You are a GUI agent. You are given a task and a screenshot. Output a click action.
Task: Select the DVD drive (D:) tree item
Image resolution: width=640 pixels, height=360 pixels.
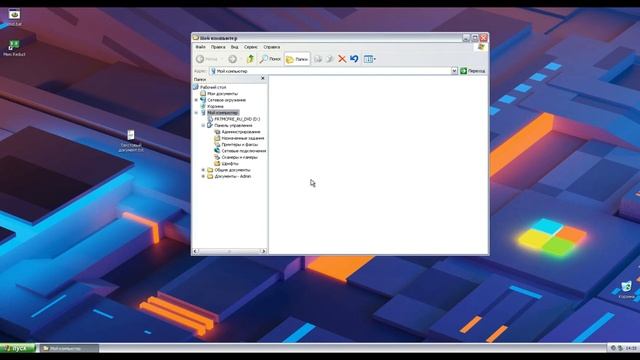point(237,119)
